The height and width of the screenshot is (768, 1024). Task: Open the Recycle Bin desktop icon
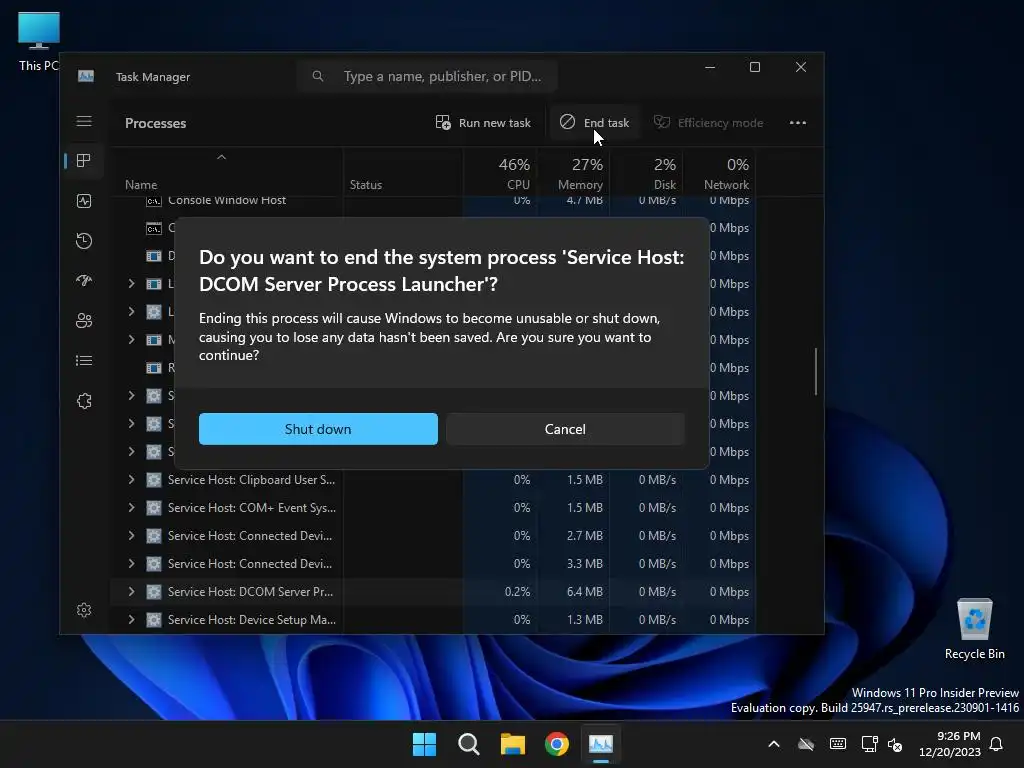coord(974,629)
